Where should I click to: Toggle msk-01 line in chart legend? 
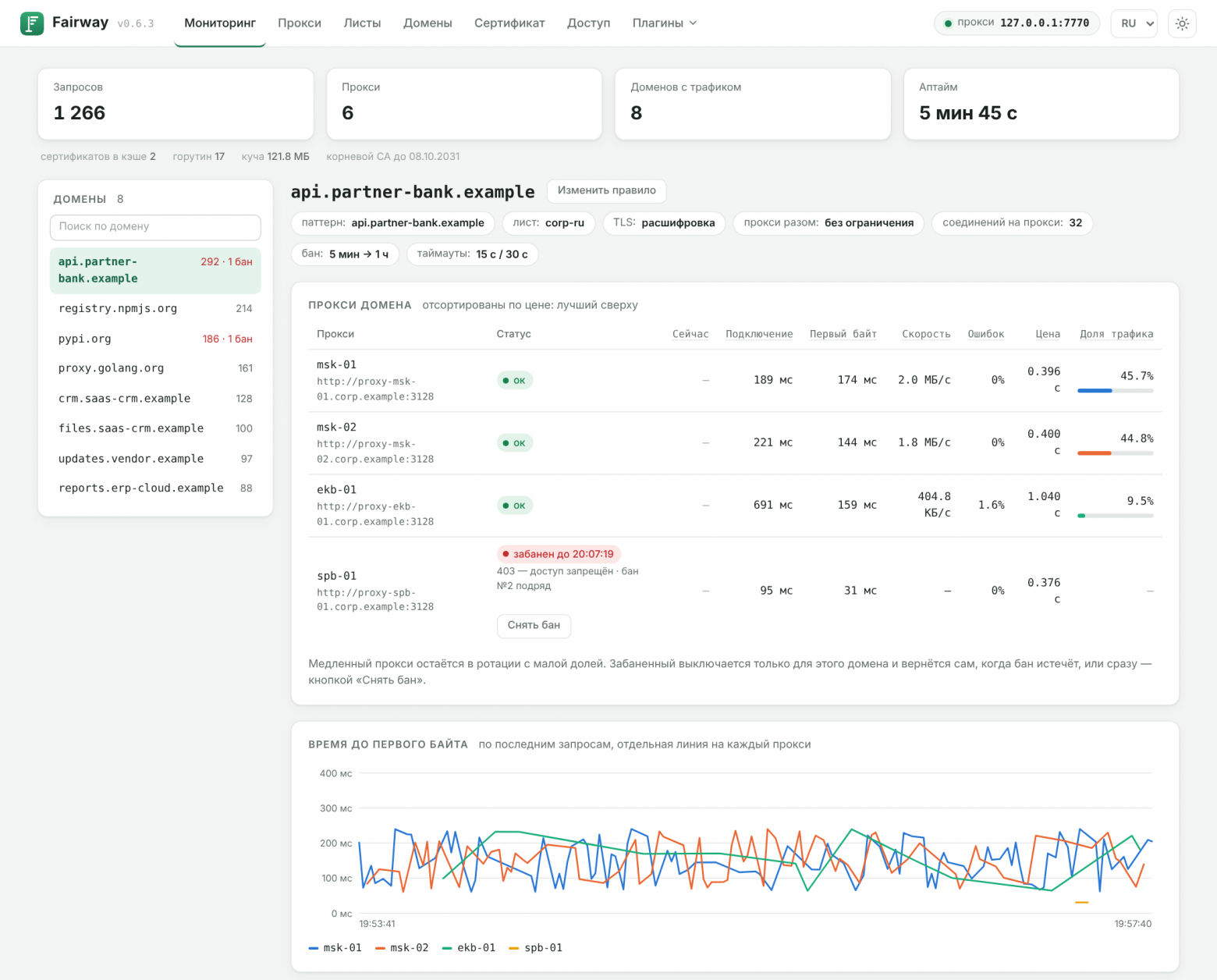(x=335, y=948)
